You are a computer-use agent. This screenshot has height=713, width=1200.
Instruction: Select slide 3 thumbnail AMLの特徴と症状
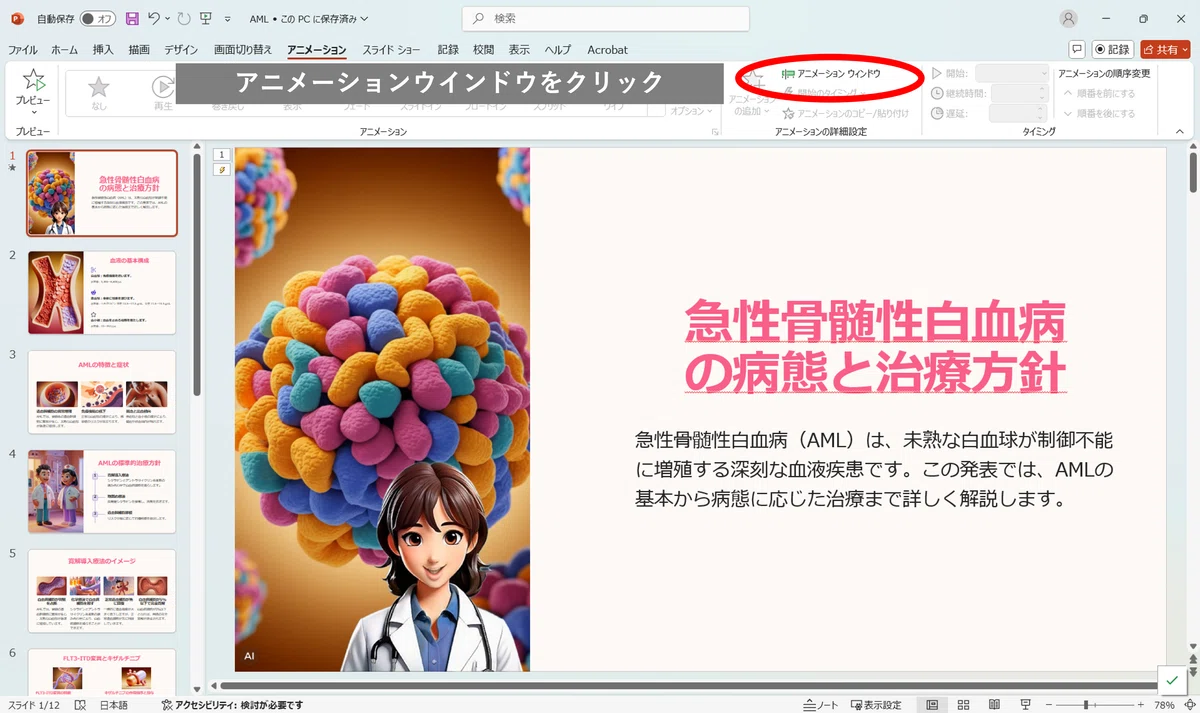102,392
